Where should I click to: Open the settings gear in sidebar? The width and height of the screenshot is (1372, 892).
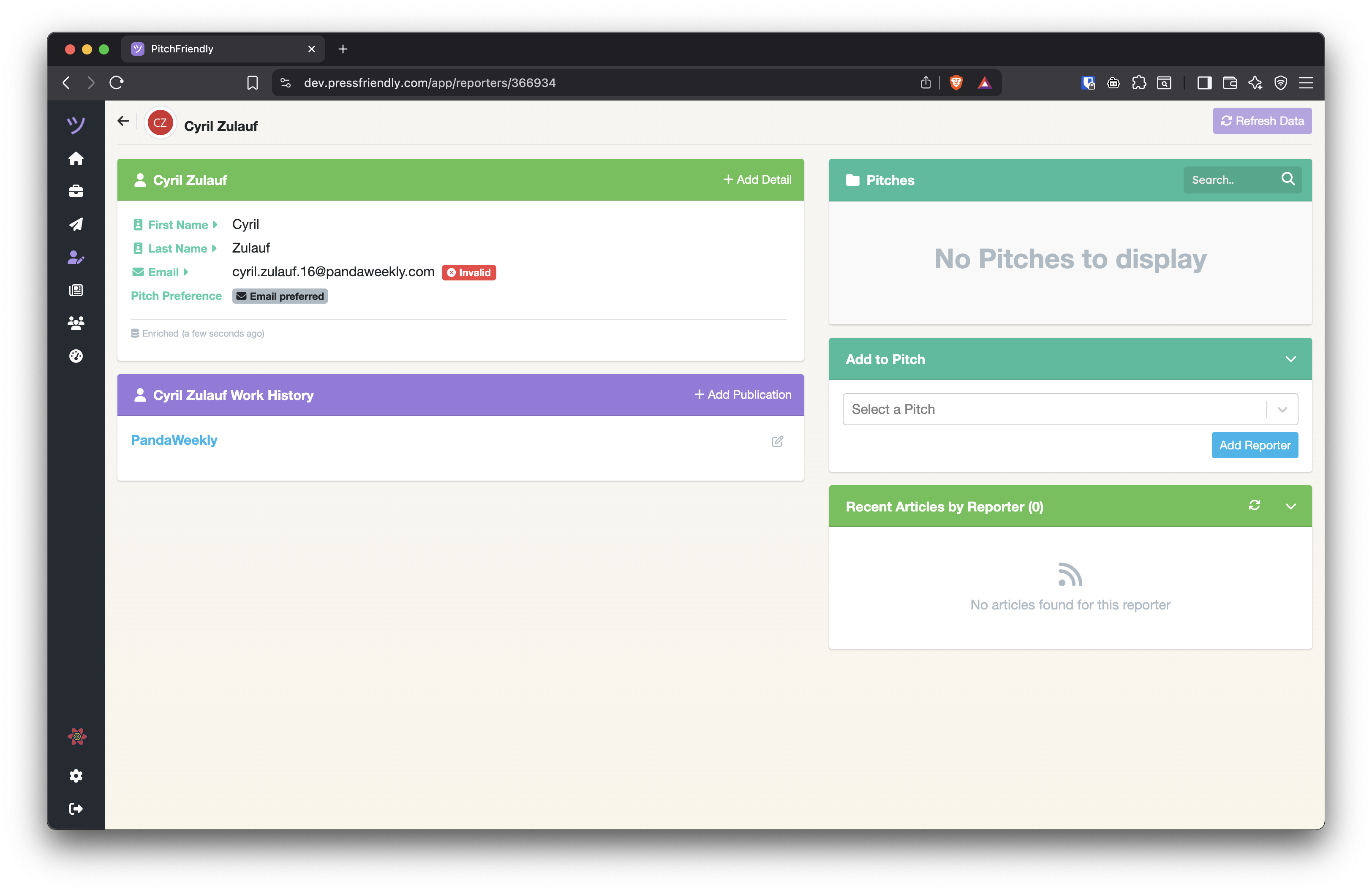coord(76,775)
